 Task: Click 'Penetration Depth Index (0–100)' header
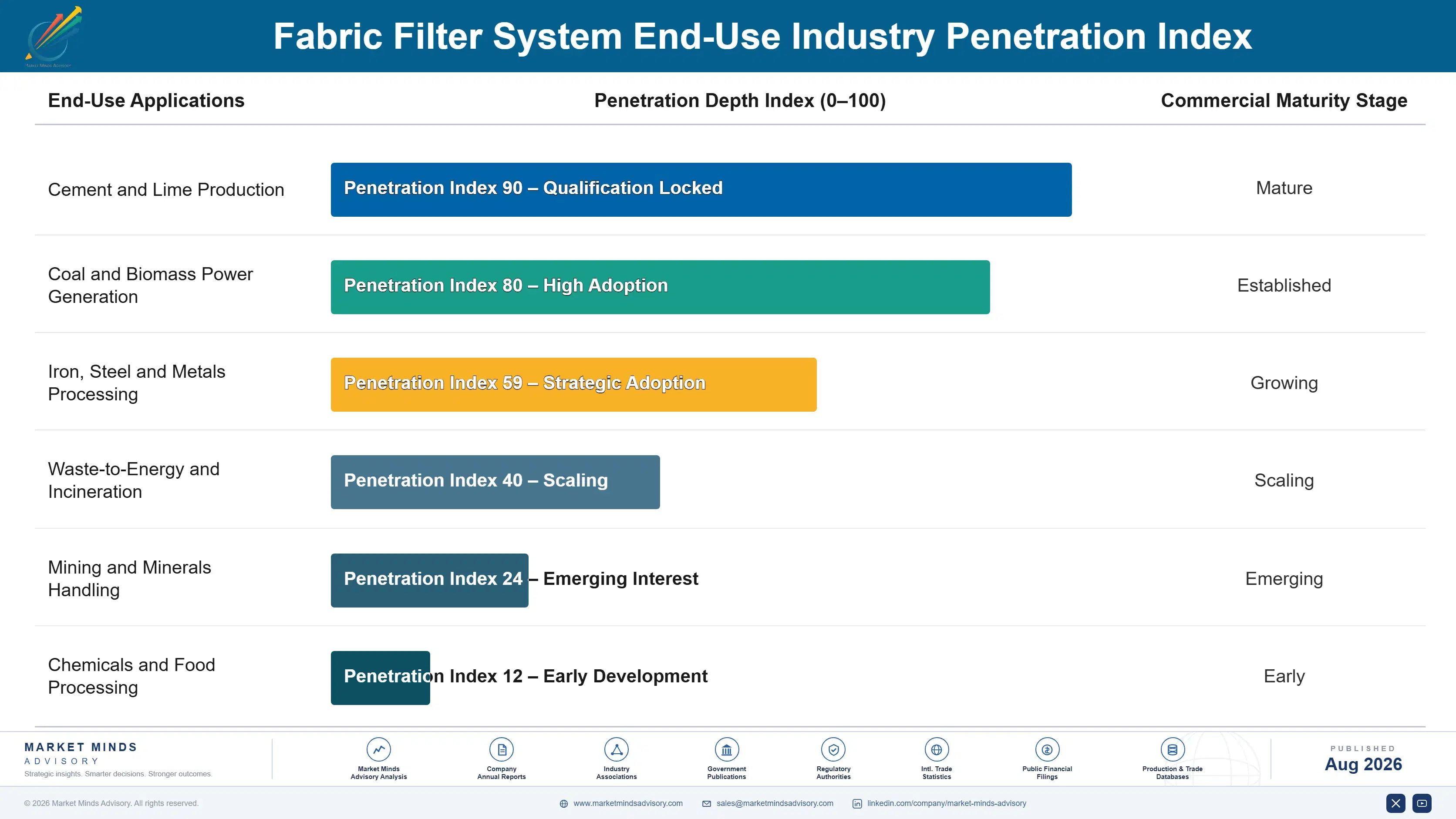pos(740,101)
